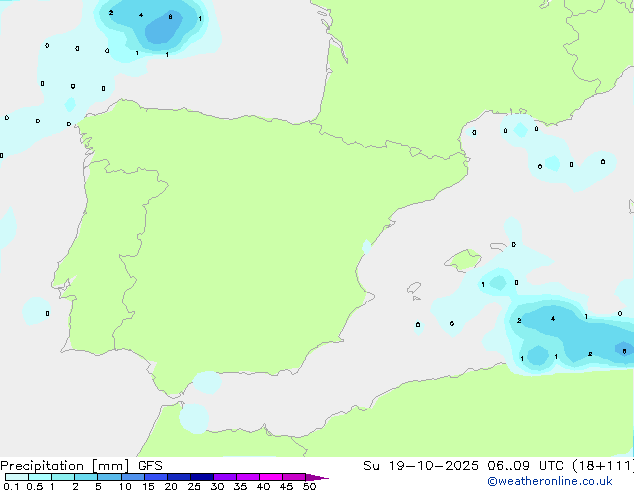Click the 1 mm legend color box
The image size is (634, 490).
[x=63, y=477]
